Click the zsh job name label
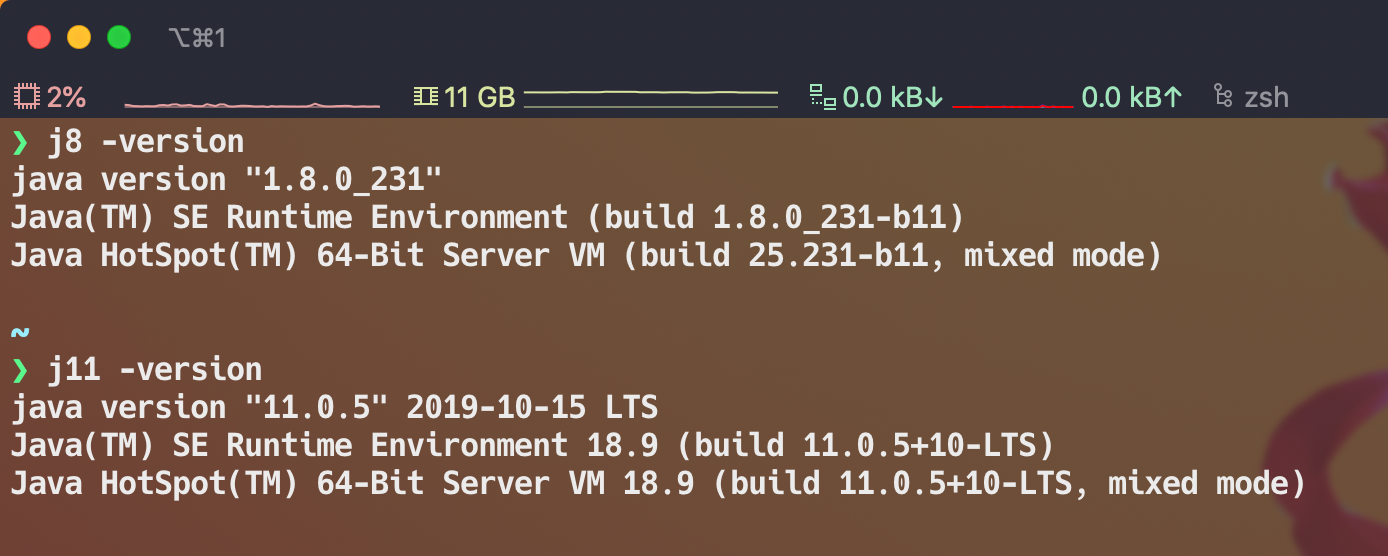 1266,97
